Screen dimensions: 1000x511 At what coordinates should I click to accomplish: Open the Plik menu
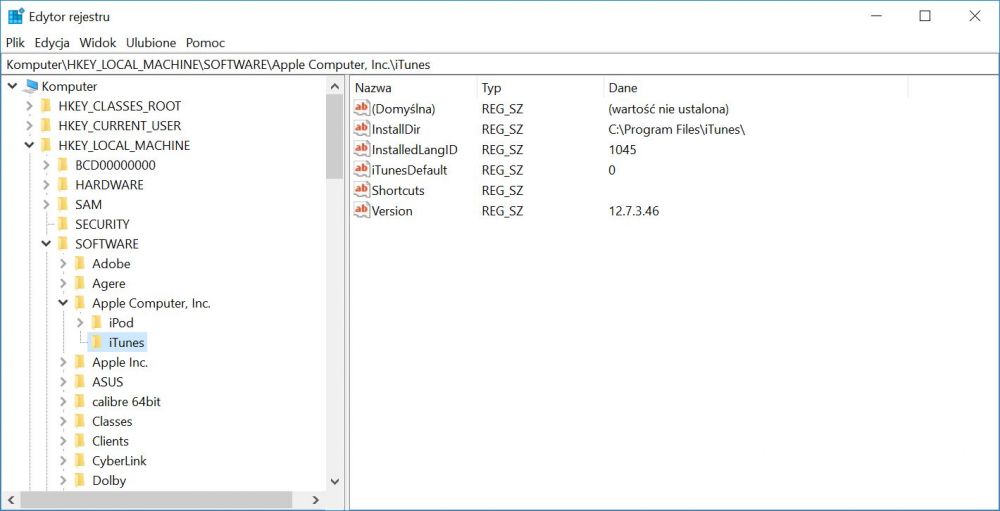[x=15, y=43]
